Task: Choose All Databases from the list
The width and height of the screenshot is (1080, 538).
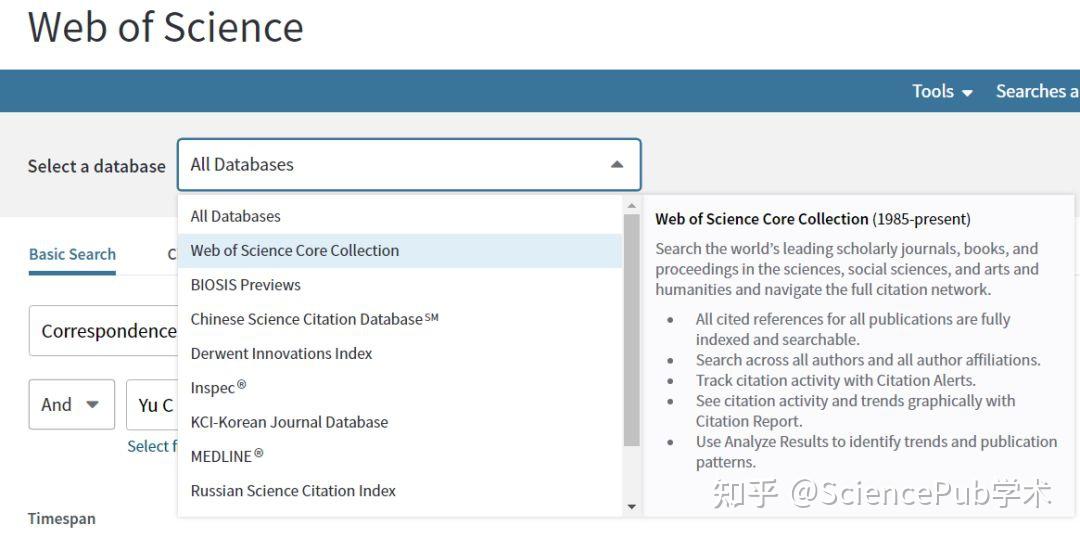Action: click(236, 216)
